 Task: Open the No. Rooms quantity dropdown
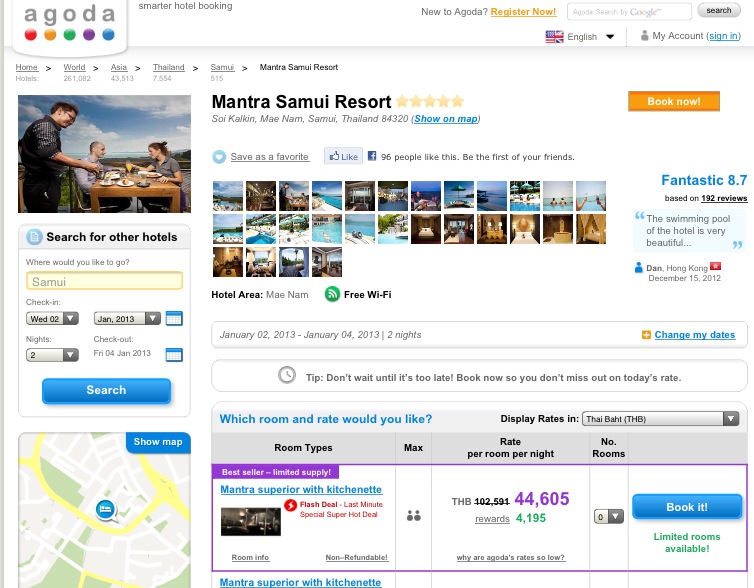coord(609,517)
